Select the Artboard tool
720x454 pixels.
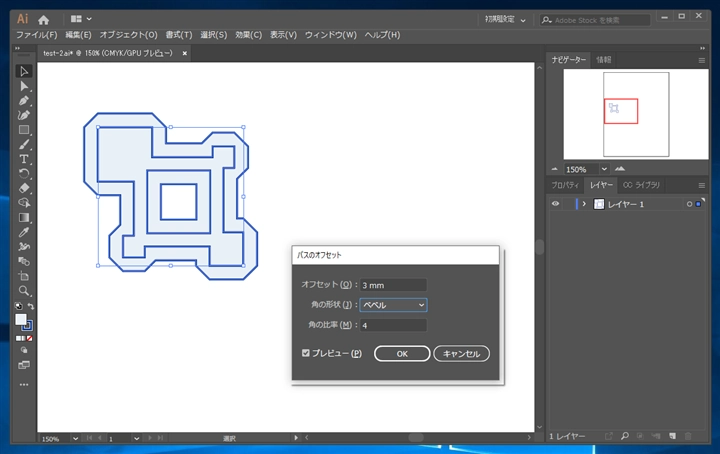[24, 276]
